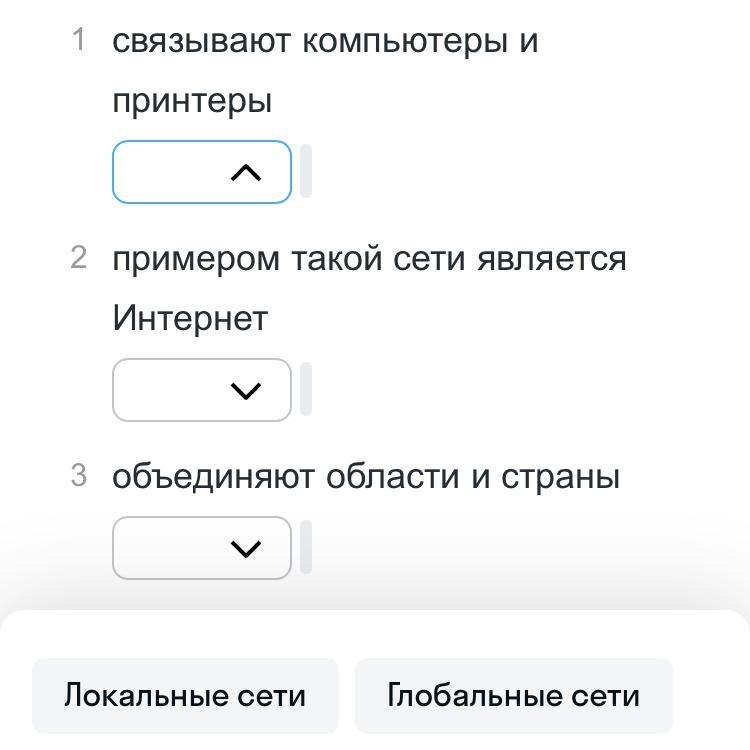This screenshot has width=750, height=750.
Task: Click the item number 2 label
Action: [79, 258]
